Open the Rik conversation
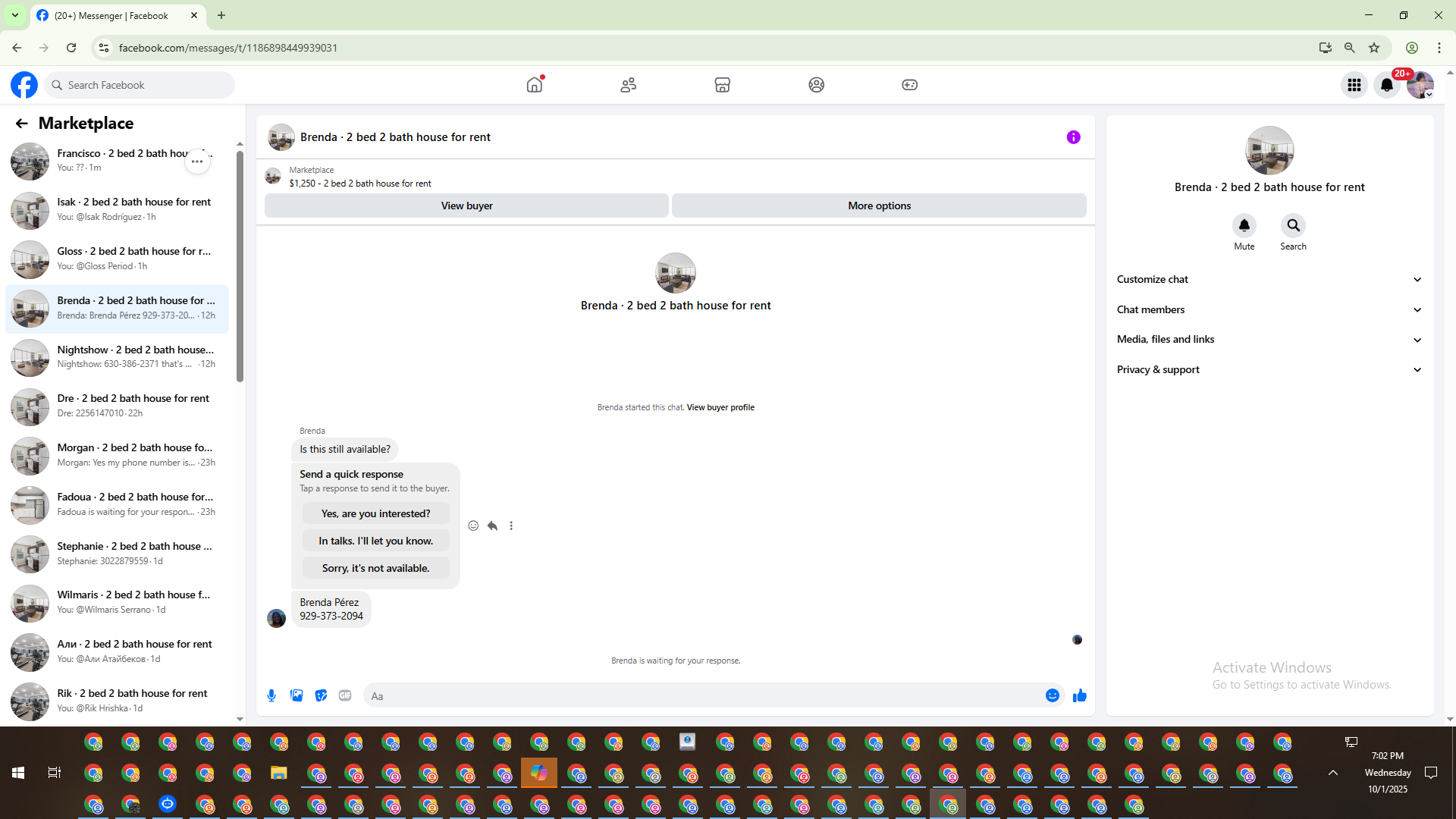This screenshot has width=1456, height=819. coord(117,701)
